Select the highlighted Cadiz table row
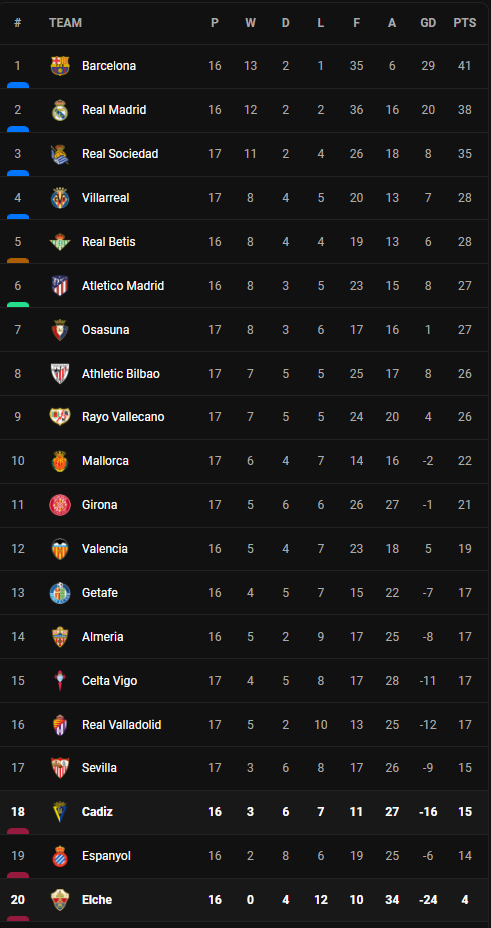The height and width of the screenshot is (928, 491). tap(244, 812)
